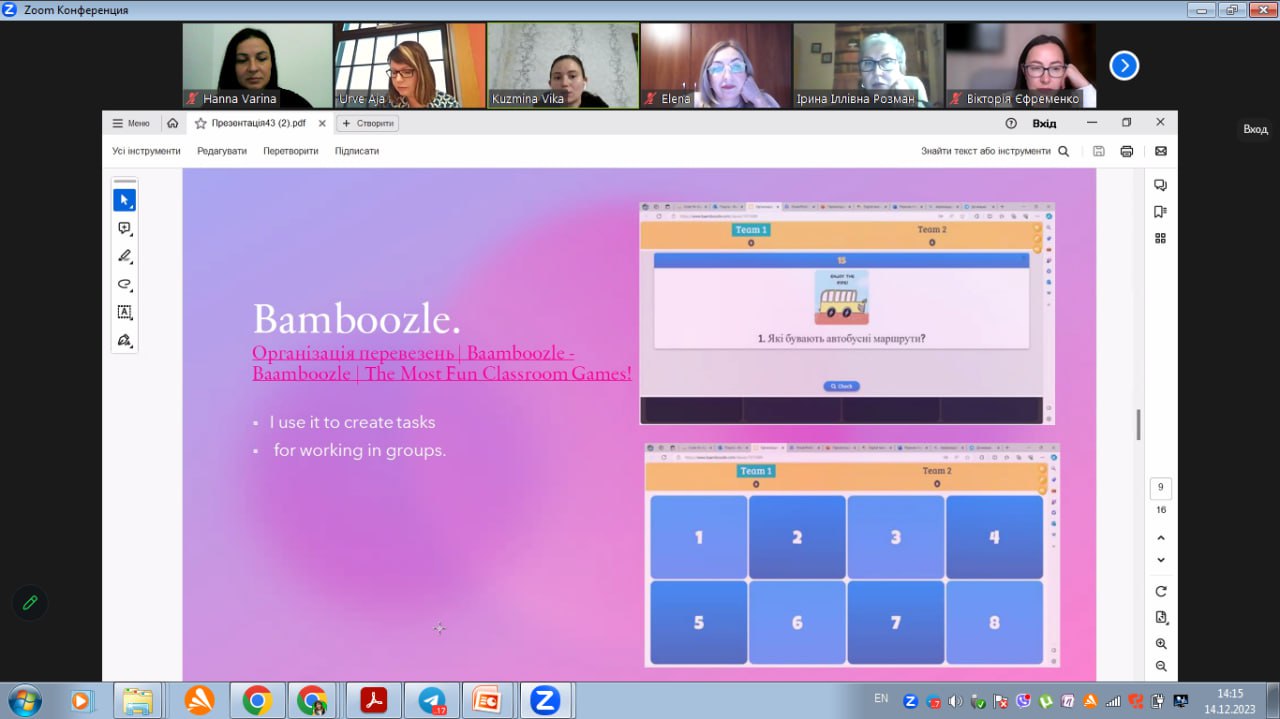Screen dimensions: 1280x719
Task: Open Усі інструменти tab
Action: click(x=146, y=151)
